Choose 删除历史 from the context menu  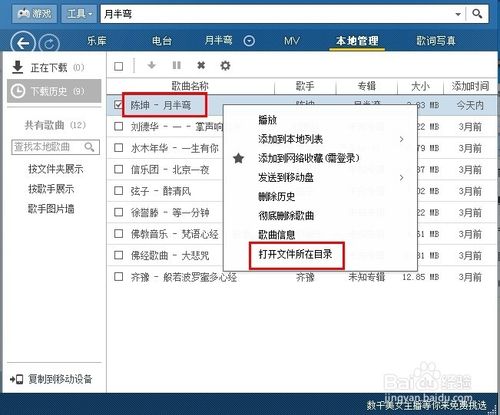[277, 197]
